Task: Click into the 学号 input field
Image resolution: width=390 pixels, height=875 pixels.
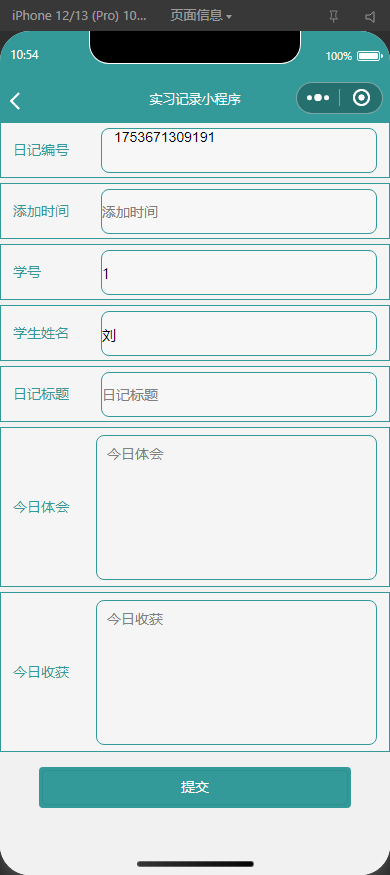Action: pyautogui.click(x=239, y=272)
